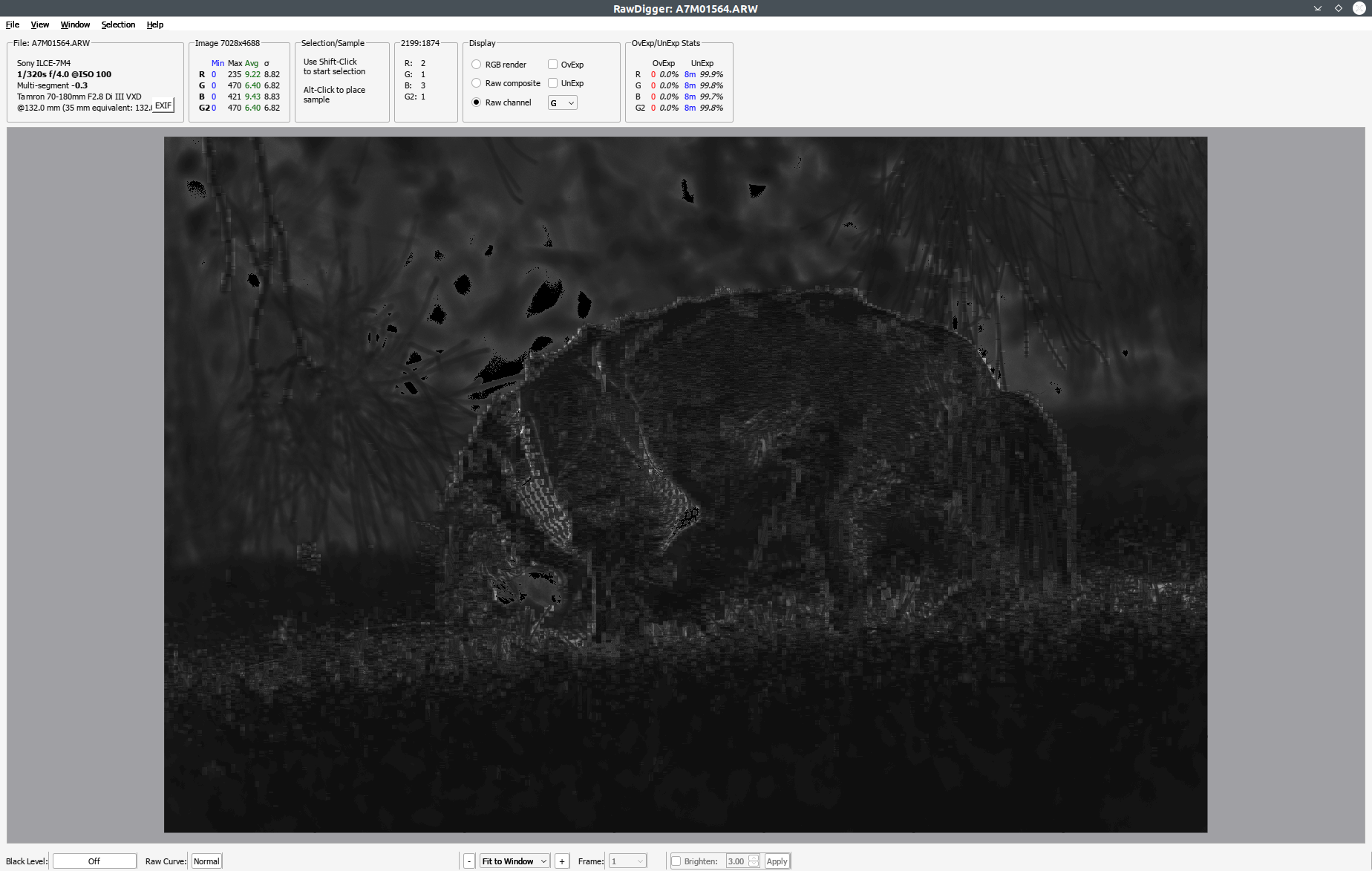Image resolution: width=1372 pixels, height=871 pixels.
Task: Select the Raw composite display mode
Action: click(x=477, y=83)
